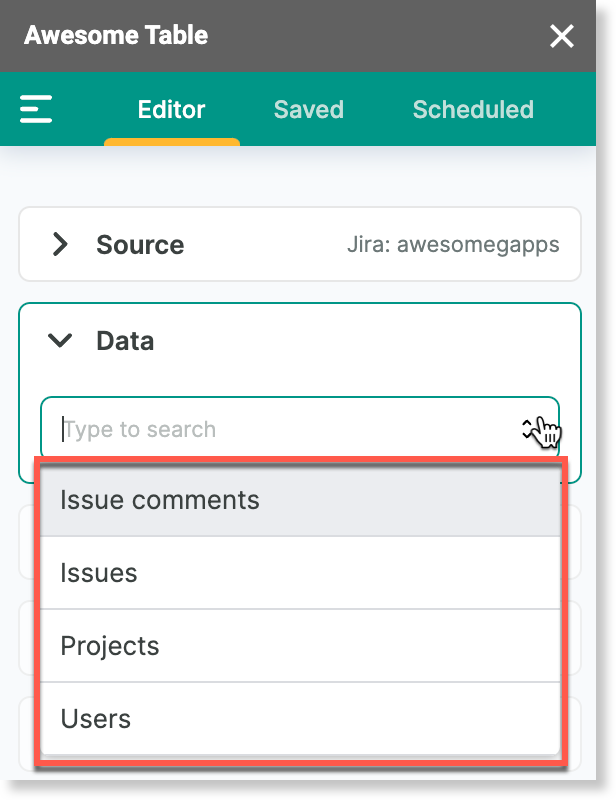Click empty space in Source card

265,244
